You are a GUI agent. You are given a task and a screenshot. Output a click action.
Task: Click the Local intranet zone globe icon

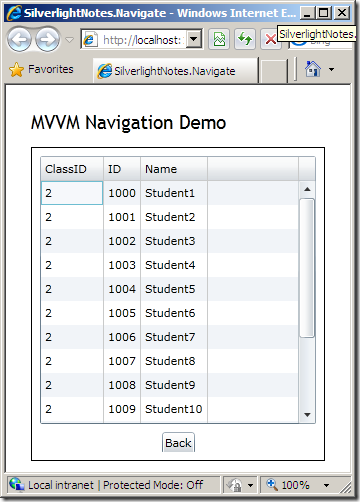point(17,484)
